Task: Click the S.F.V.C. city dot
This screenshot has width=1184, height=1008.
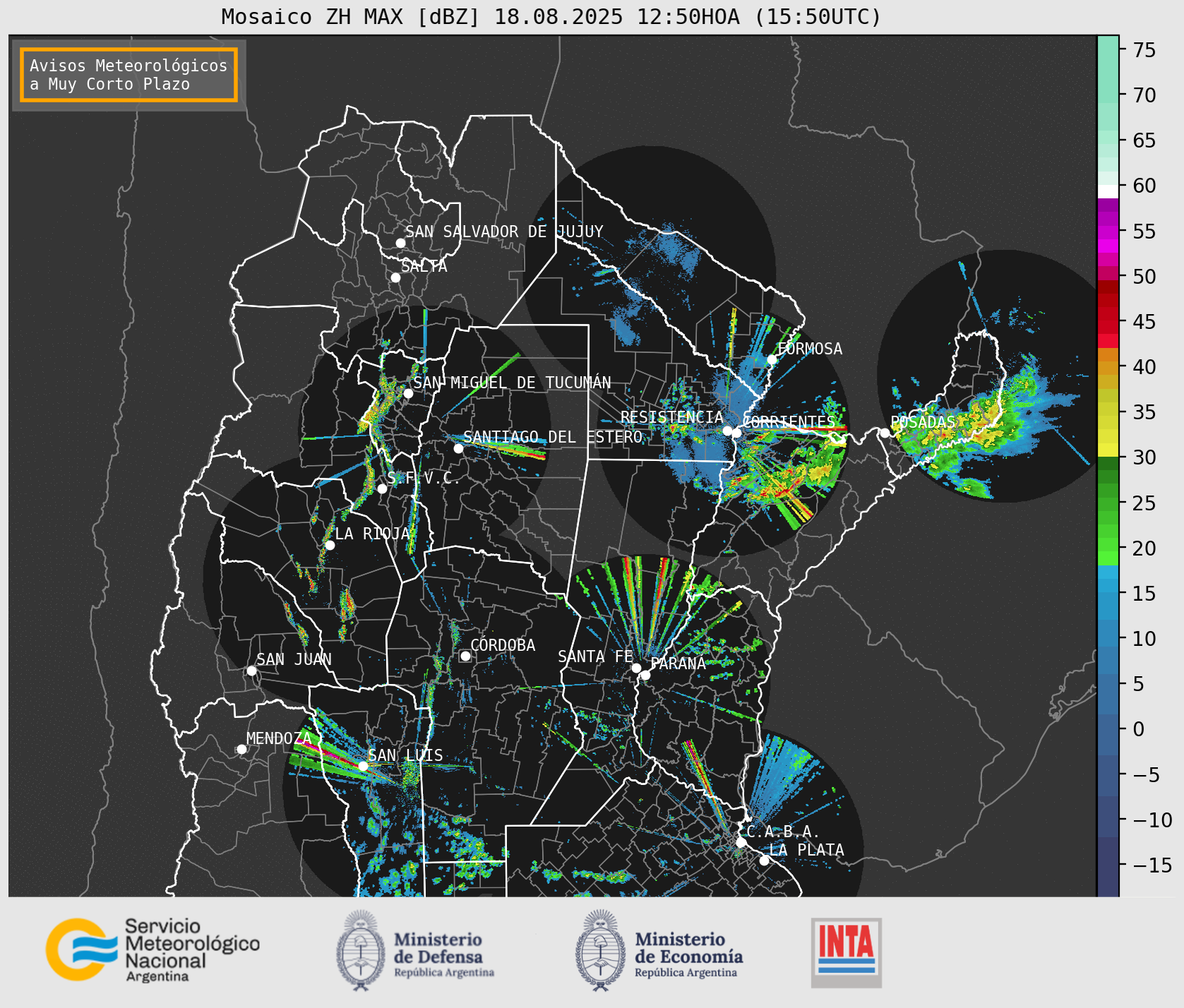Action: click(x=382, y=488)
